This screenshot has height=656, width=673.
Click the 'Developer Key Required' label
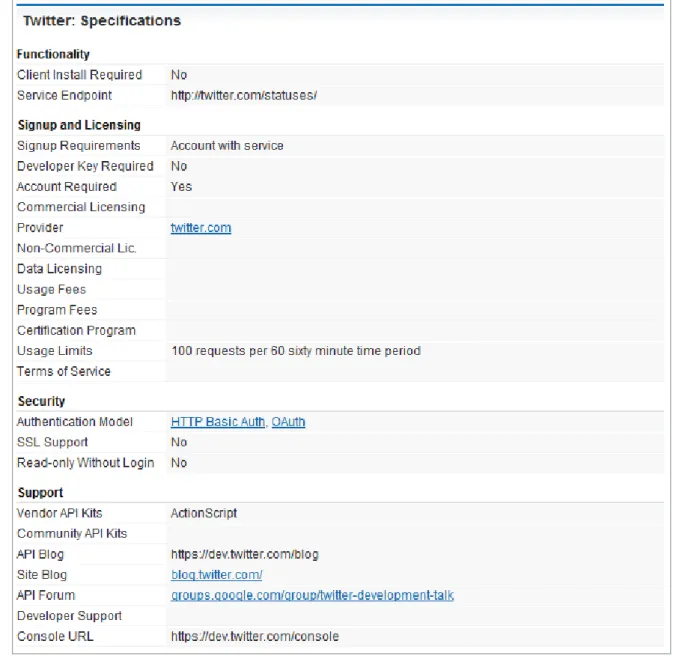point(85,166)
